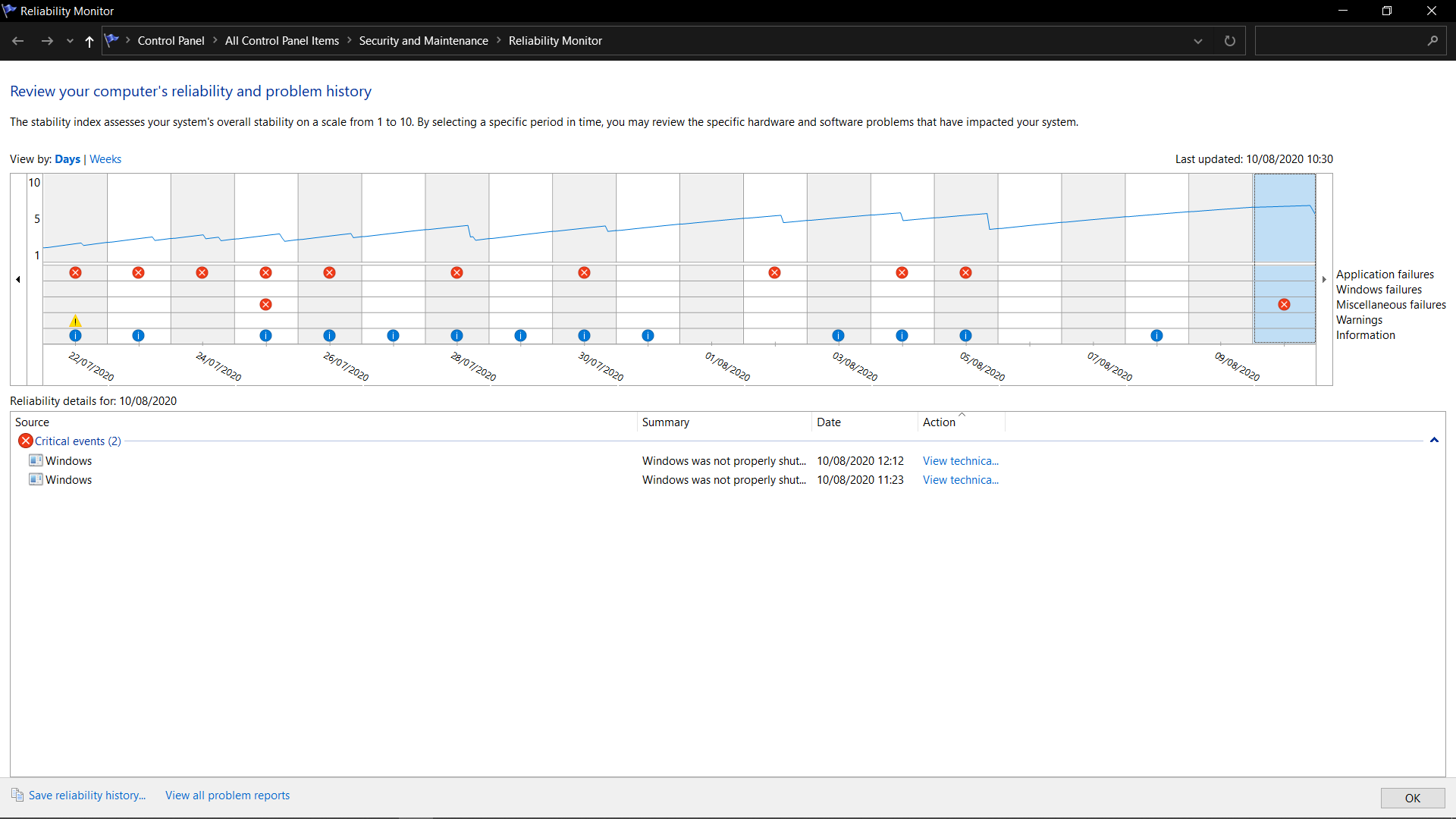Select the information marker on 29/07/2020
This screenshot has width=1456, height=819.
(520, 335)
